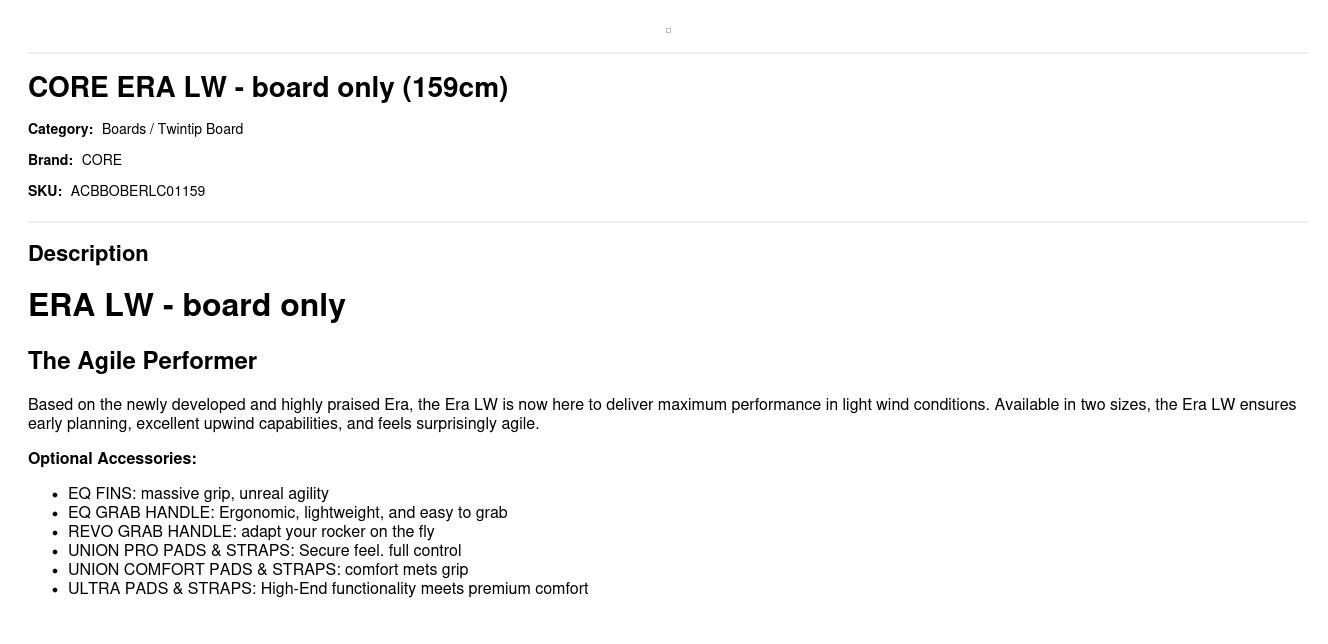Click the Description section heading
Image resolution: width=1328 pixels, height=644 pixels.
coord(88,254)
